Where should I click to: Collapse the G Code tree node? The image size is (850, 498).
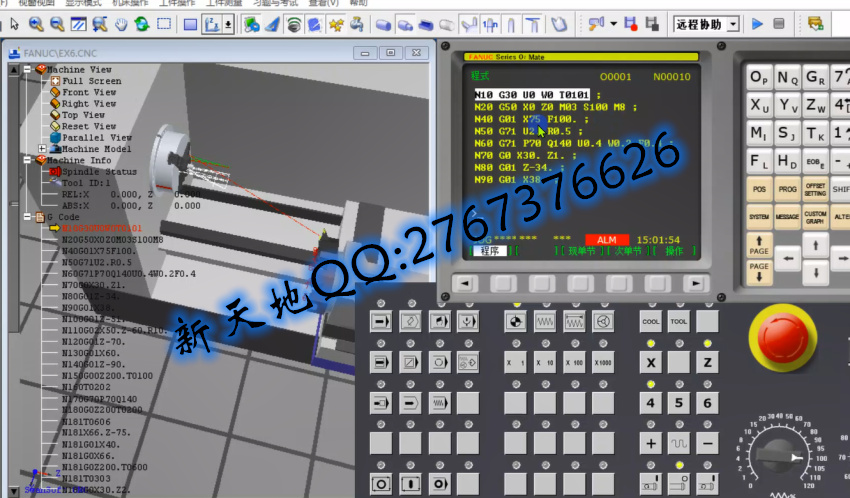[27, 217]
